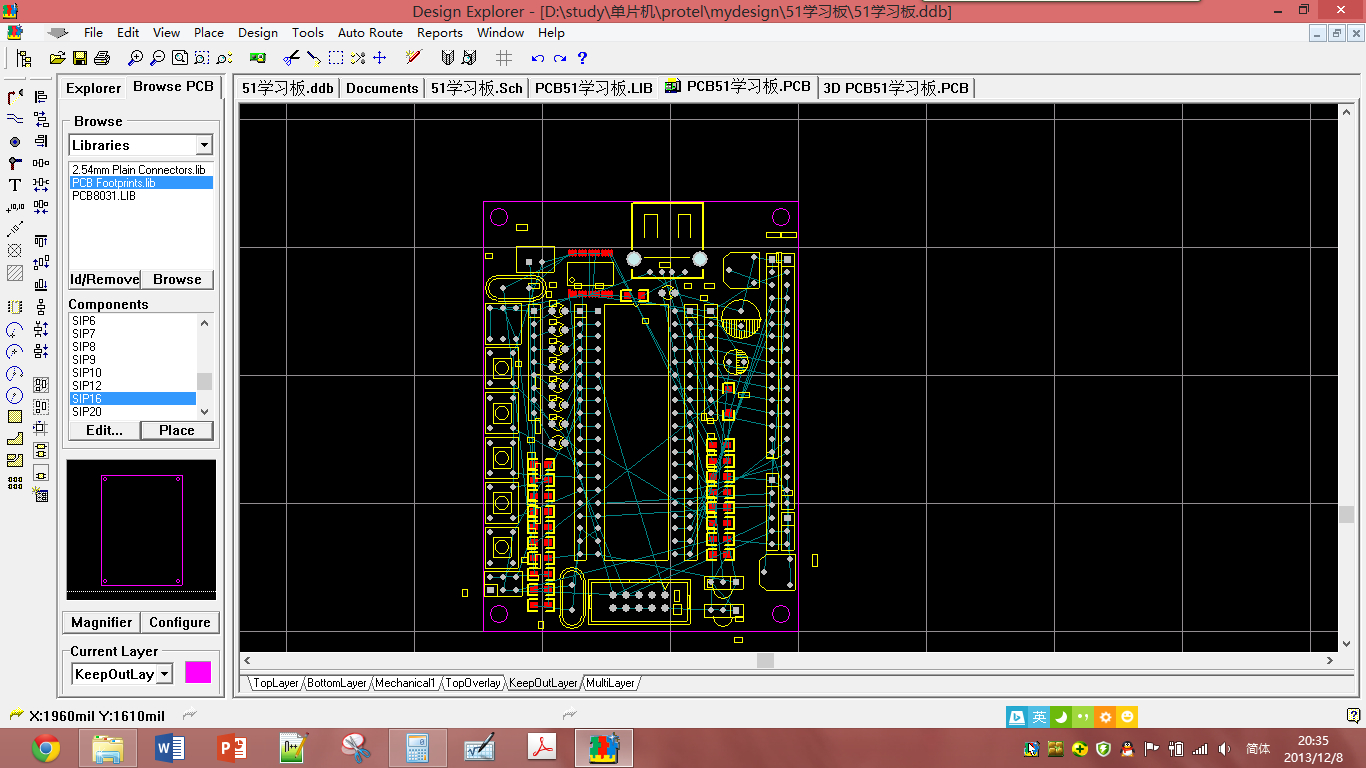Click the Set Snap Grid icon
Image resolution: width=1366 pixels, height=768 pixels.
pyautogui.click(x=505, y=58)
